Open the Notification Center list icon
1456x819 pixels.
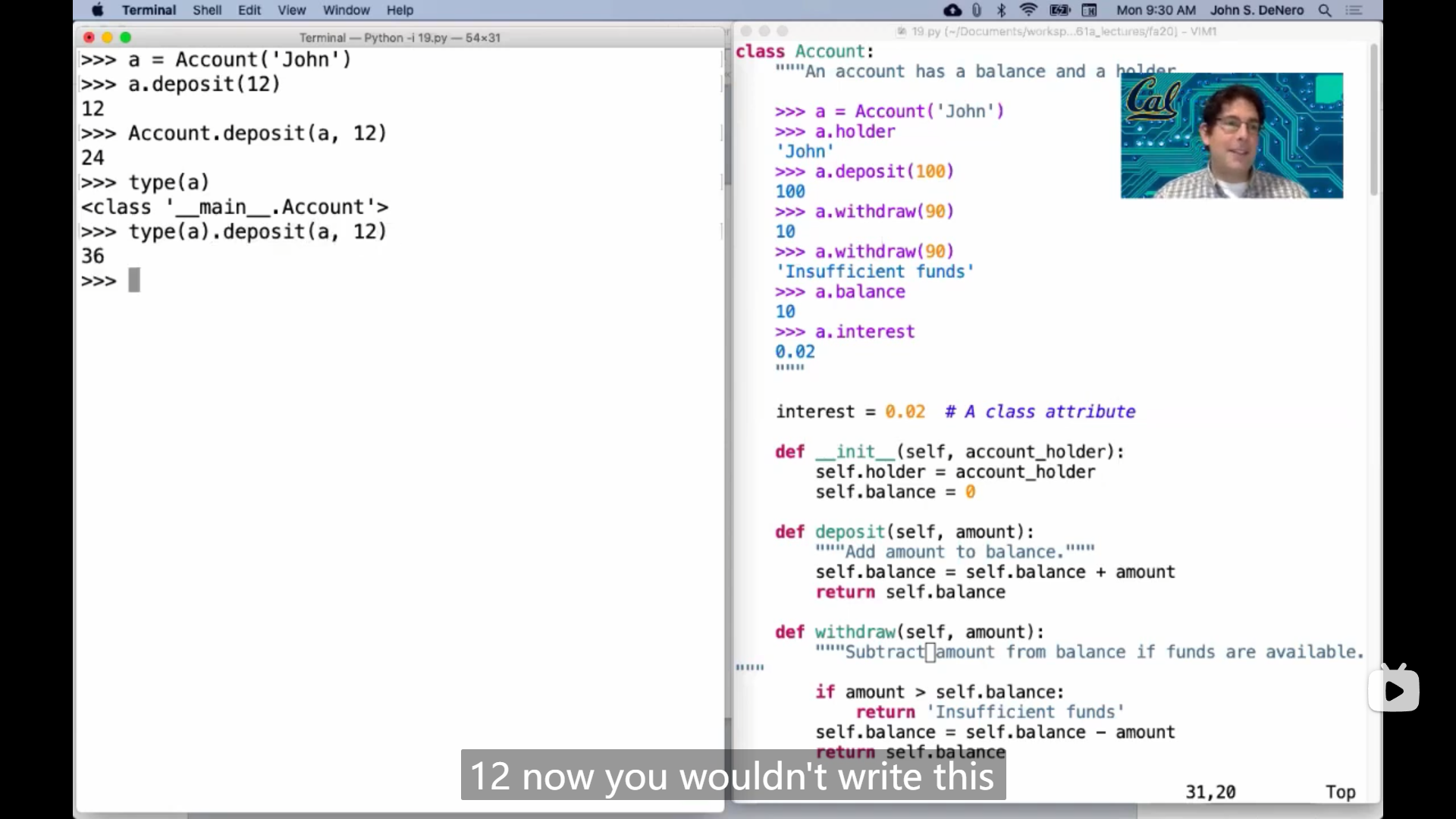click(x=1354, y=10)
